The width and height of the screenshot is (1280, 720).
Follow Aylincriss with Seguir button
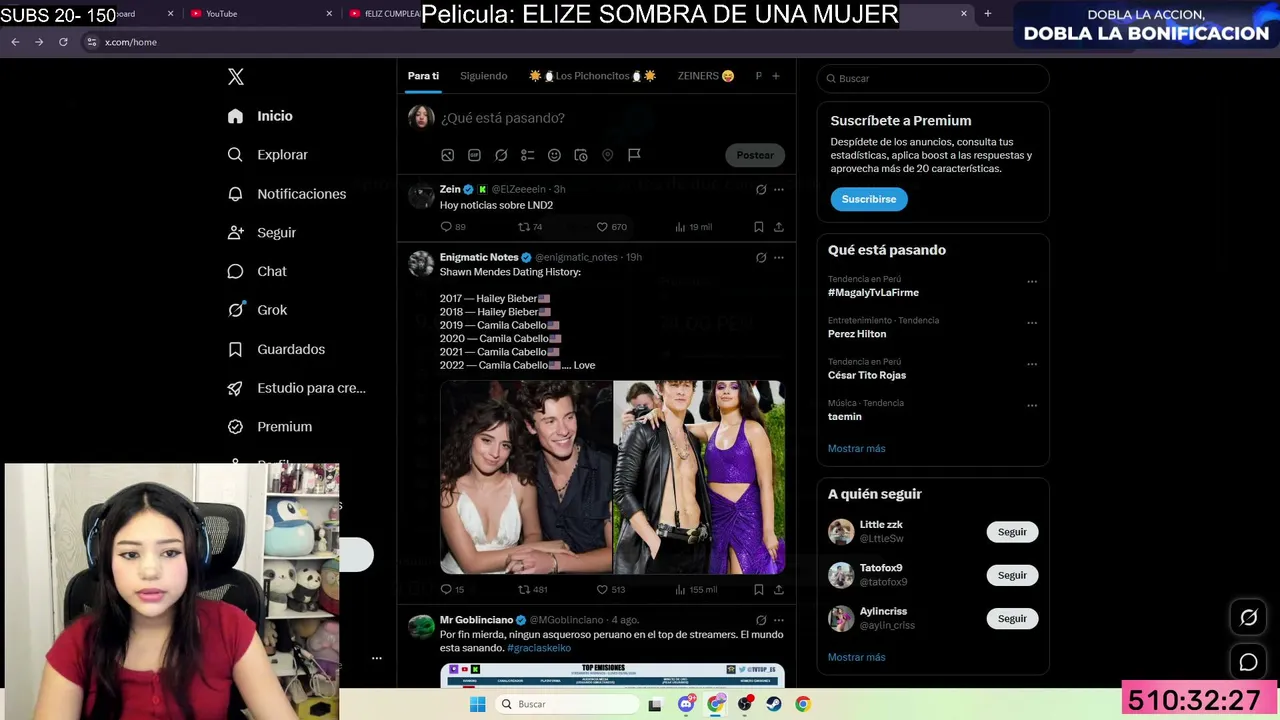(1012, 618)
